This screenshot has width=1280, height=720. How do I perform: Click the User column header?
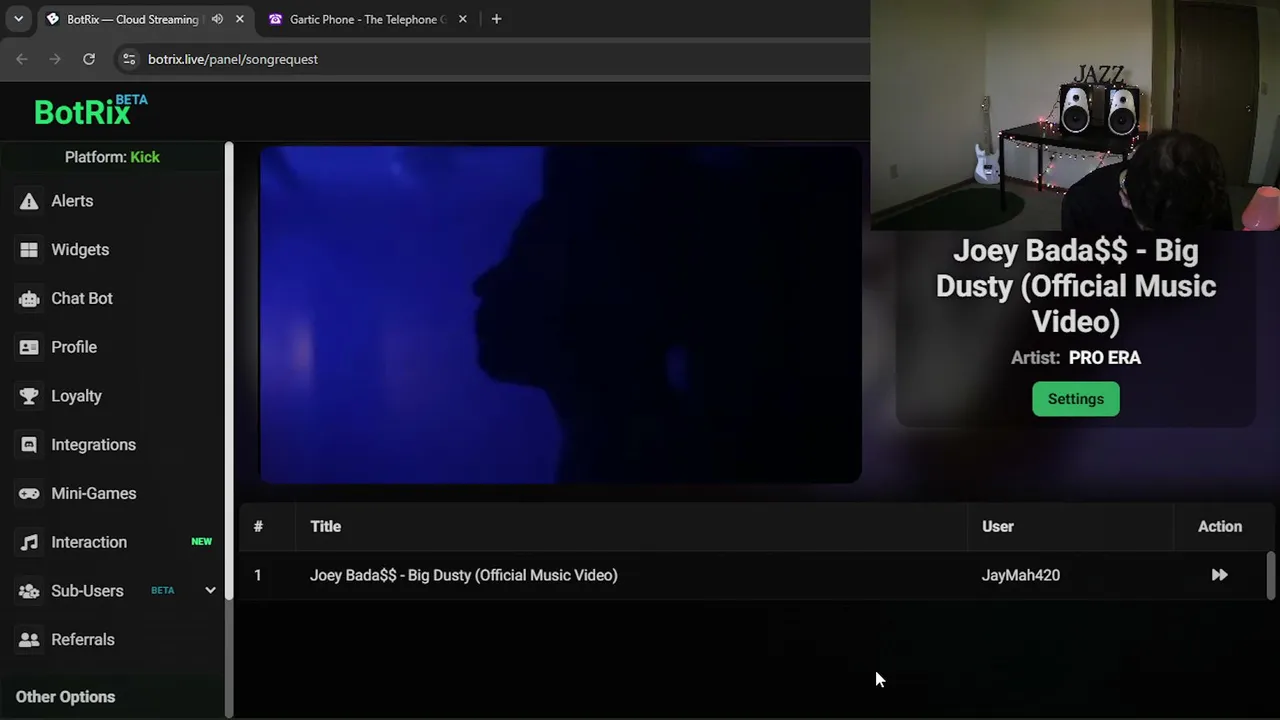(x=997, y=527)
